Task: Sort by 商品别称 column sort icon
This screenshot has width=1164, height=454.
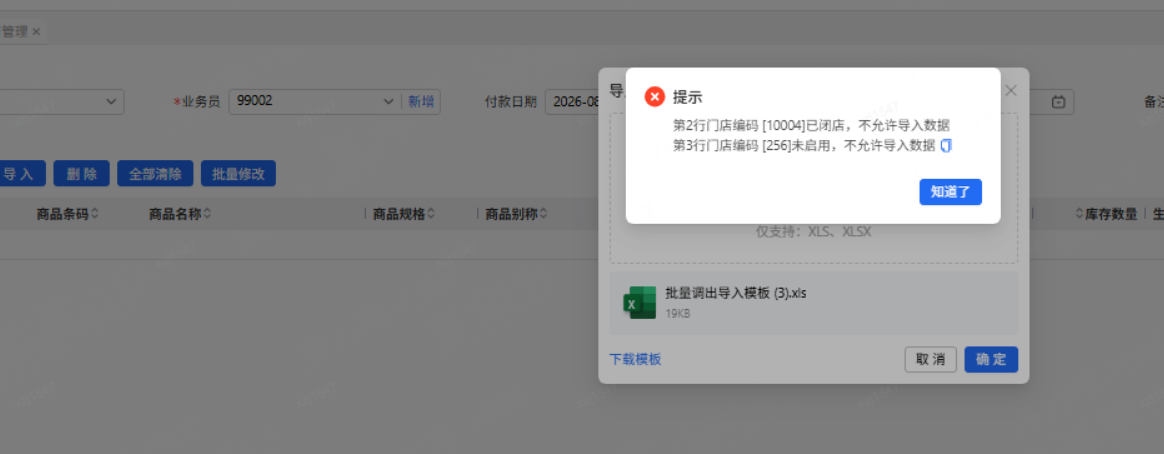Action: point(543,214)
